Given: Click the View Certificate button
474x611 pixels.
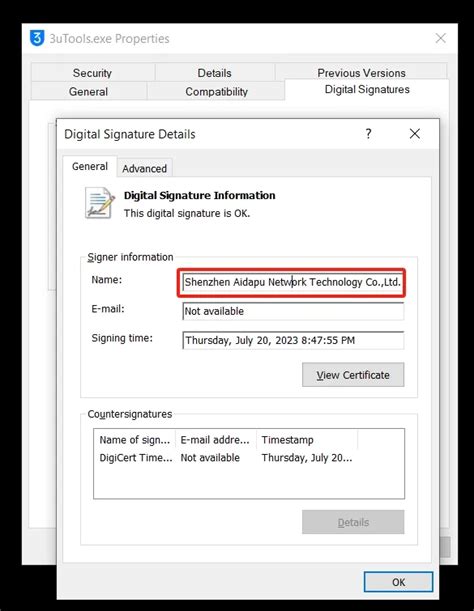Looking at the screenshot, I should click(353, 375).
